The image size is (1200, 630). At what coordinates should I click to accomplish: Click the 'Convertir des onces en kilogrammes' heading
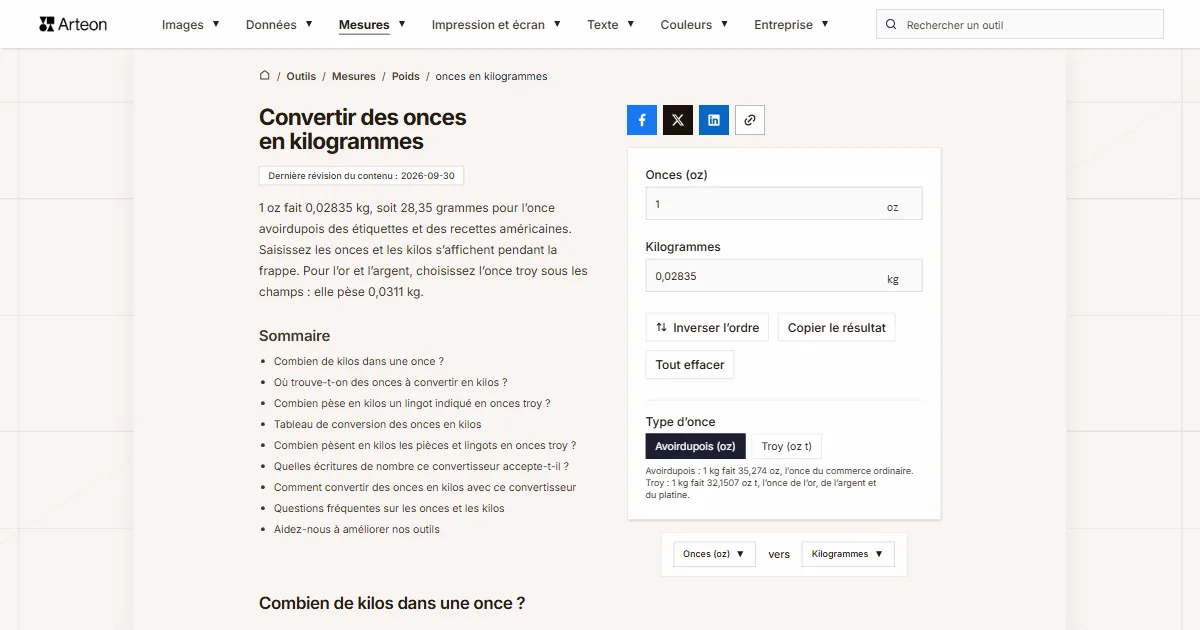pyautogui.click(x=363, y=129)
